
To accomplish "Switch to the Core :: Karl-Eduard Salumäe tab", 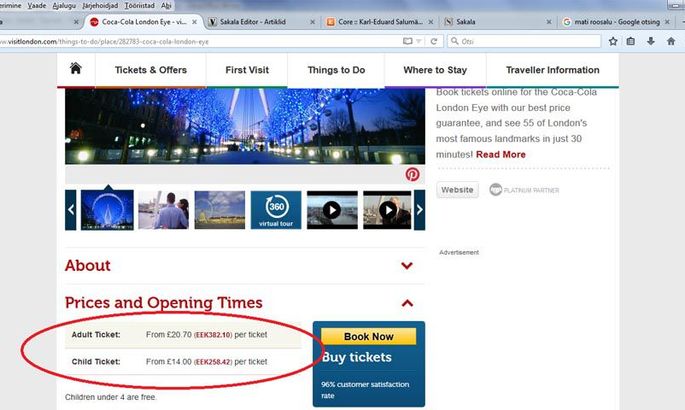I will (380, 22).
